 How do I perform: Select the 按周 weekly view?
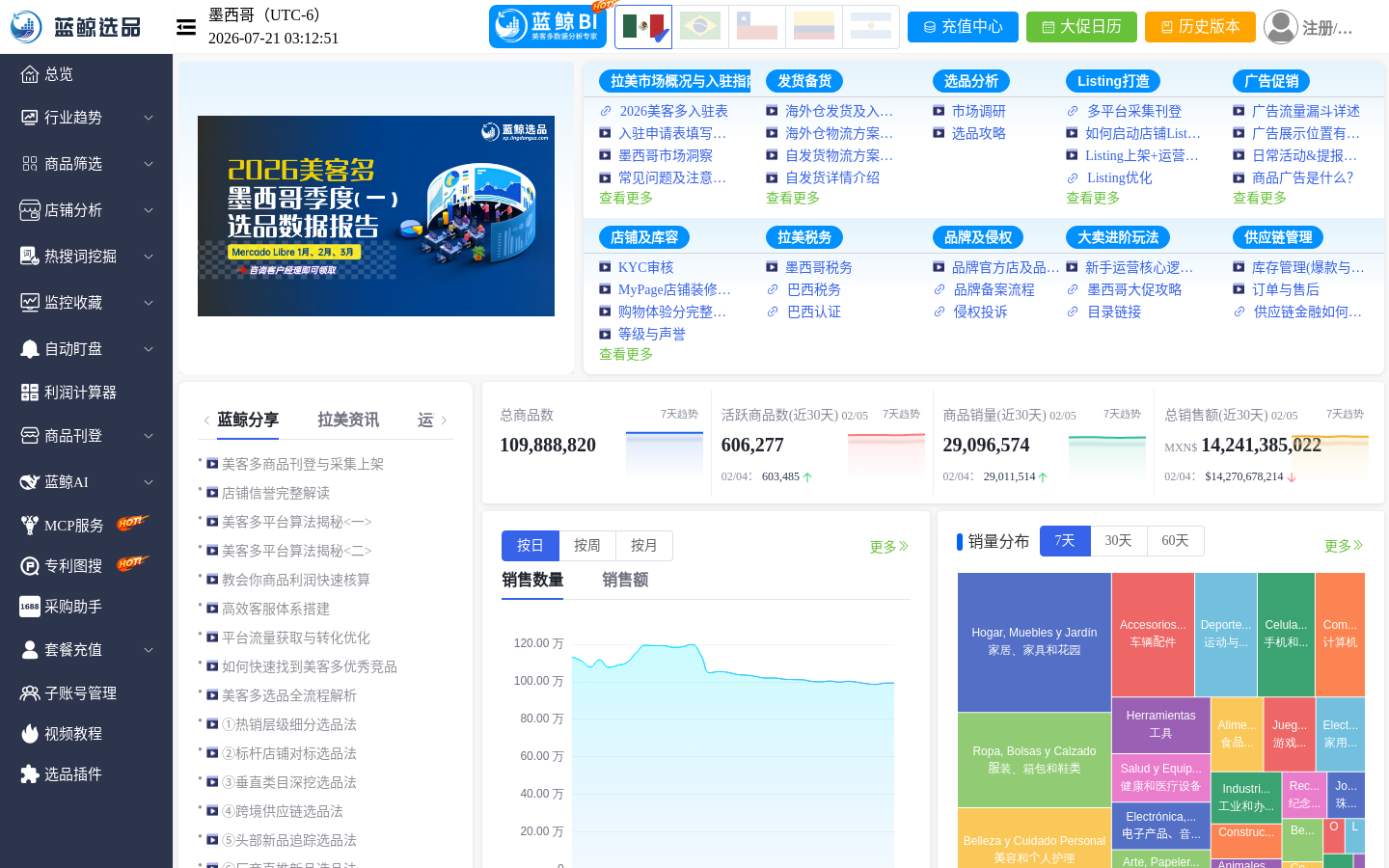[x=587, y=546]
